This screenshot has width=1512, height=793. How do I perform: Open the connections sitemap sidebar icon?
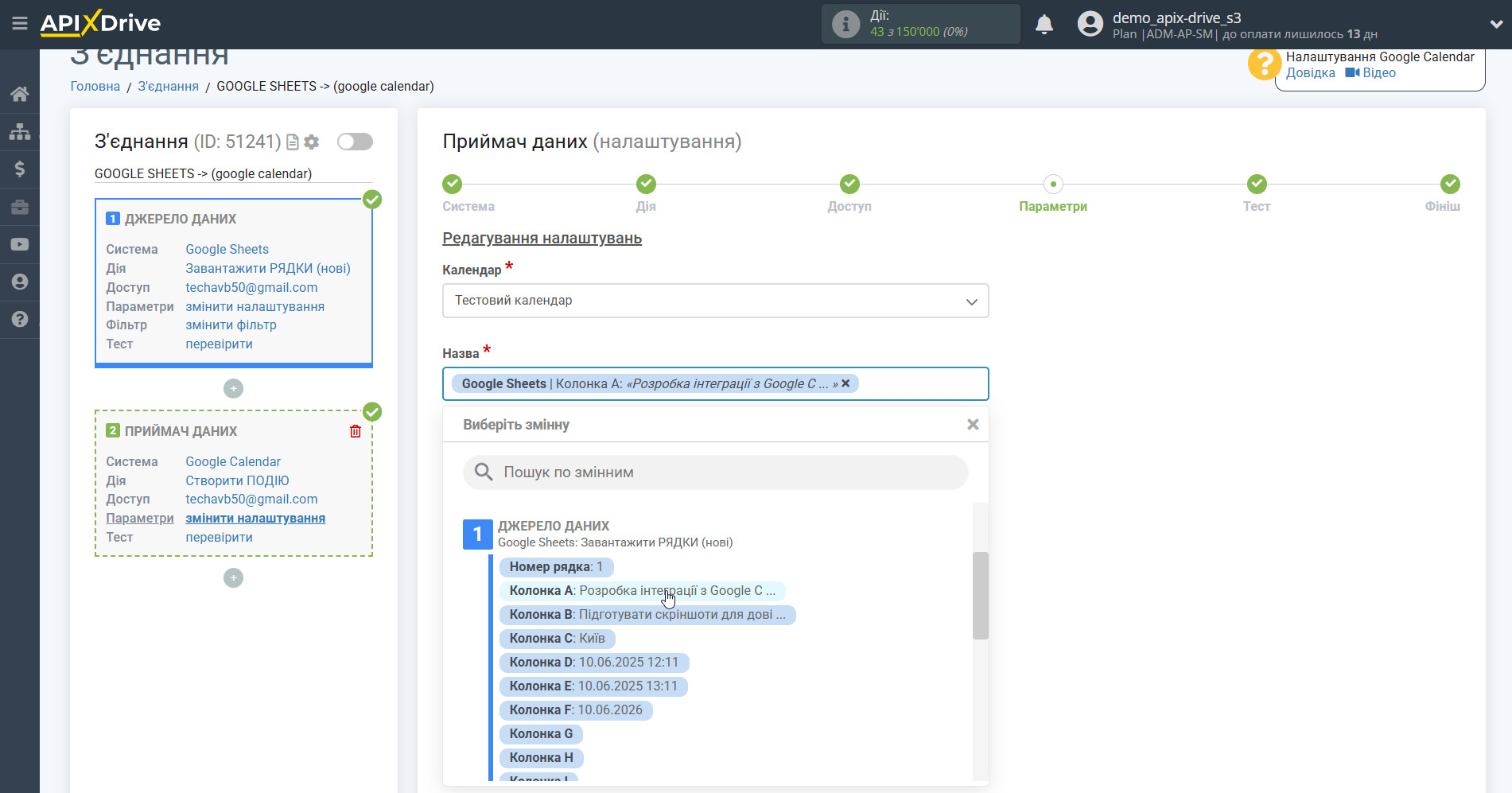click(x=20, y=131)
